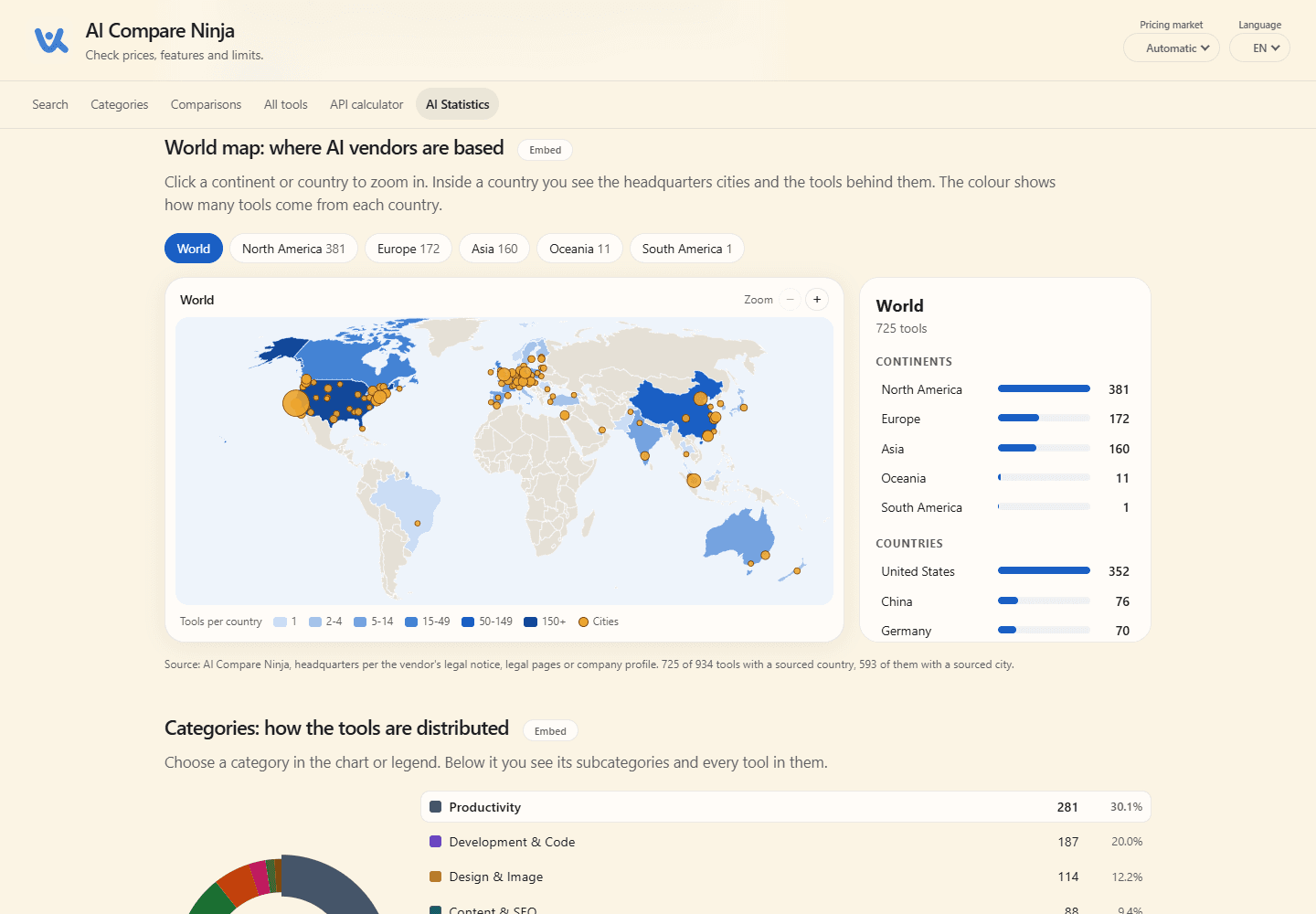The image size is (1316, 914).
Task: Filter map to Oceania 11
Action: tap(579, 249)
